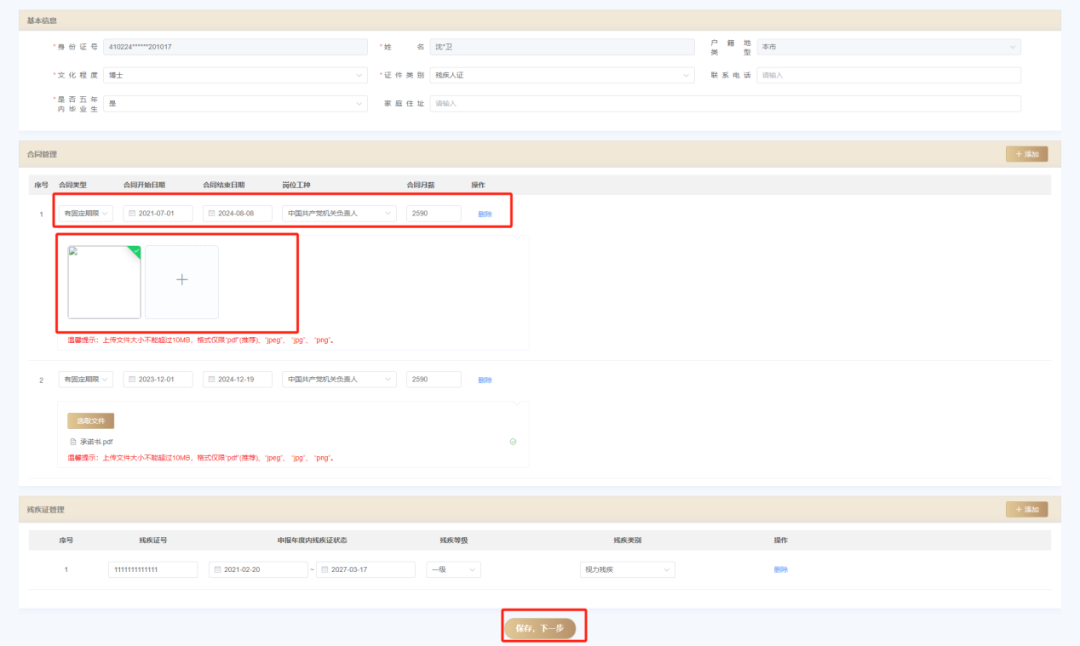Open calendar icon of 2027-03-17 disability date
The image size is (1080, 646).
click(325, 570)
